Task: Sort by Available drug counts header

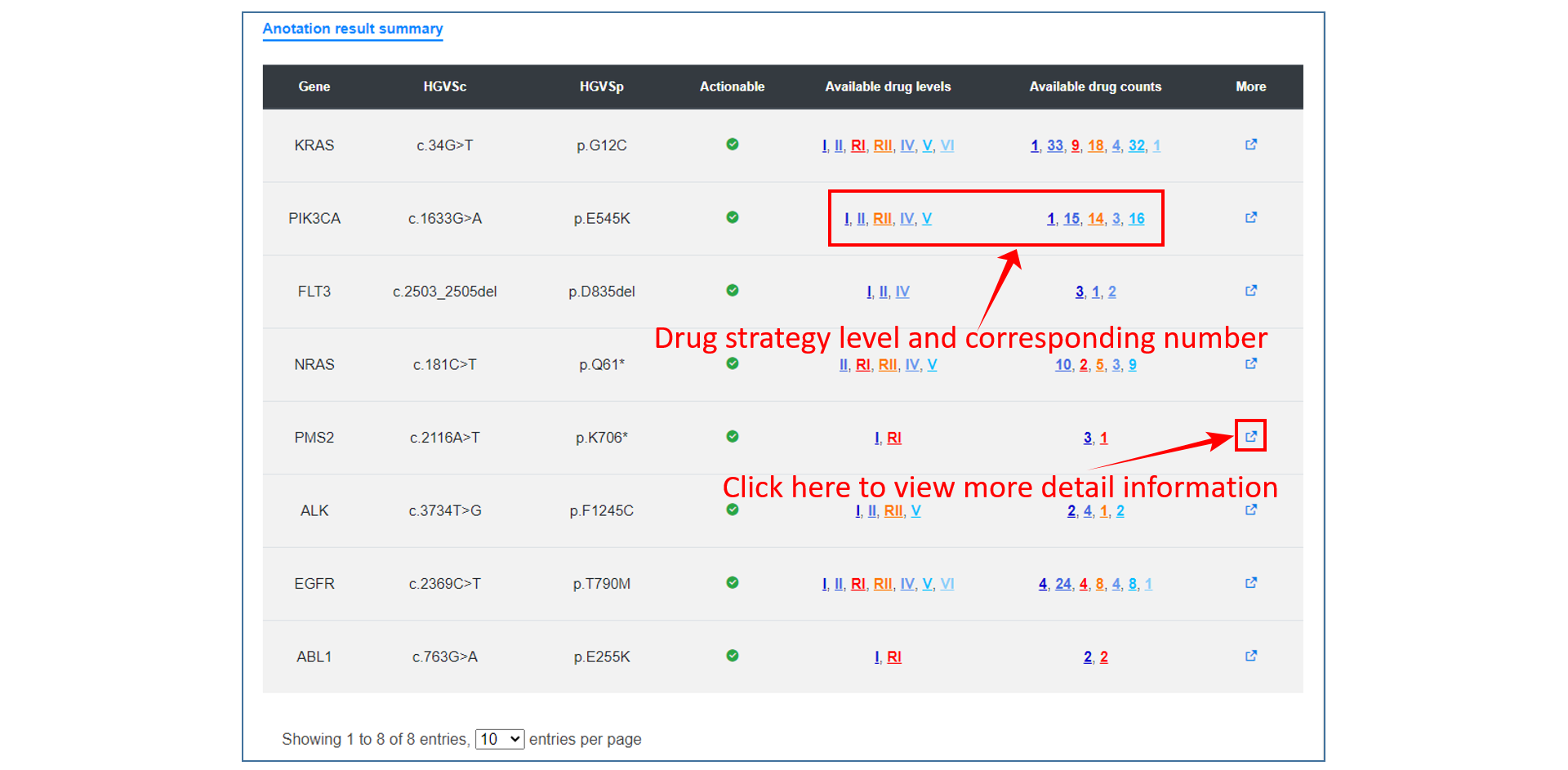Action: coord(1095,87)
